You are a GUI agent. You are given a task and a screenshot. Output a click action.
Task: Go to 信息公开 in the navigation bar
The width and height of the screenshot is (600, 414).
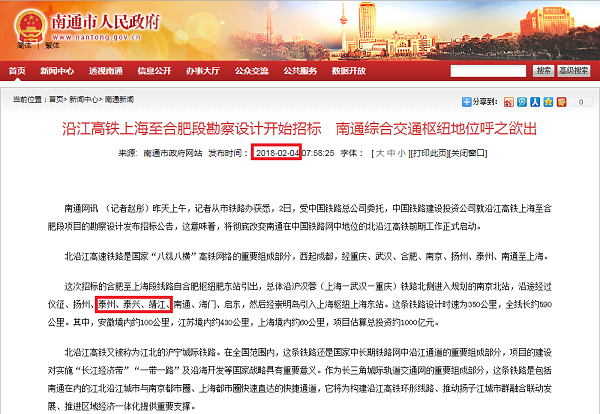[x=154, y=71]
